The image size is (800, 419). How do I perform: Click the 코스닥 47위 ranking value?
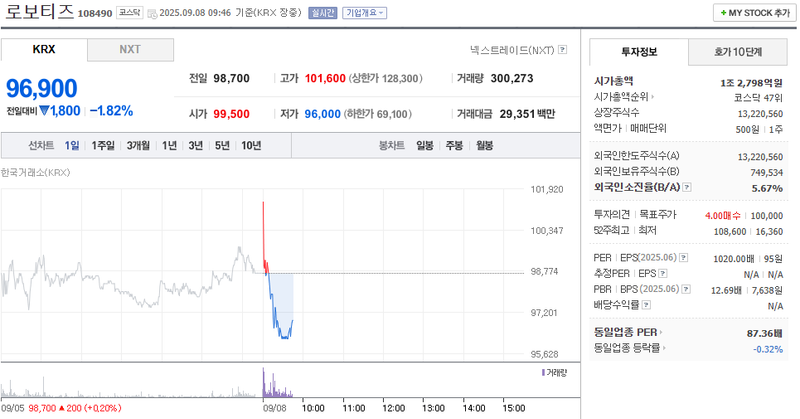[x=758, y=98]
